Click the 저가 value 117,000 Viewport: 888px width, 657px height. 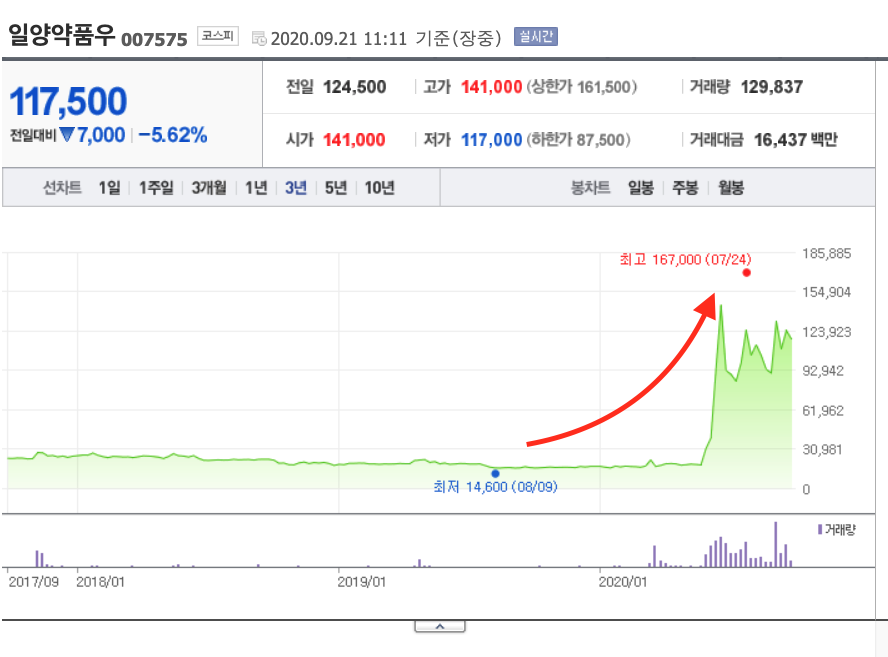492,140
